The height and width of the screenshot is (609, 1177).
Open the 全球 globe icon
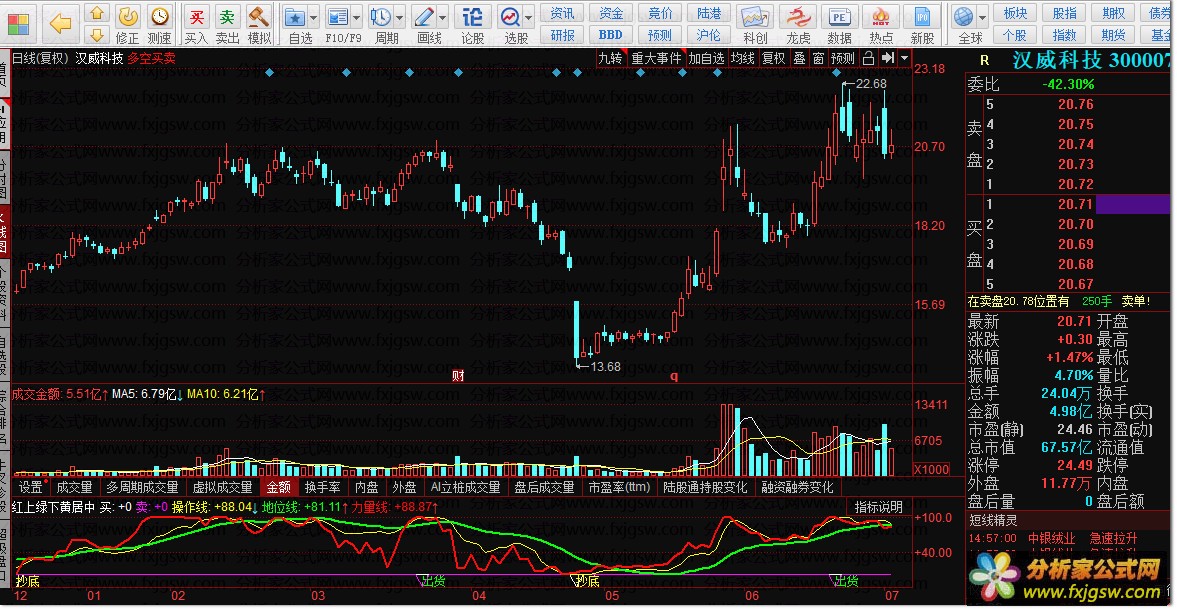964,17
